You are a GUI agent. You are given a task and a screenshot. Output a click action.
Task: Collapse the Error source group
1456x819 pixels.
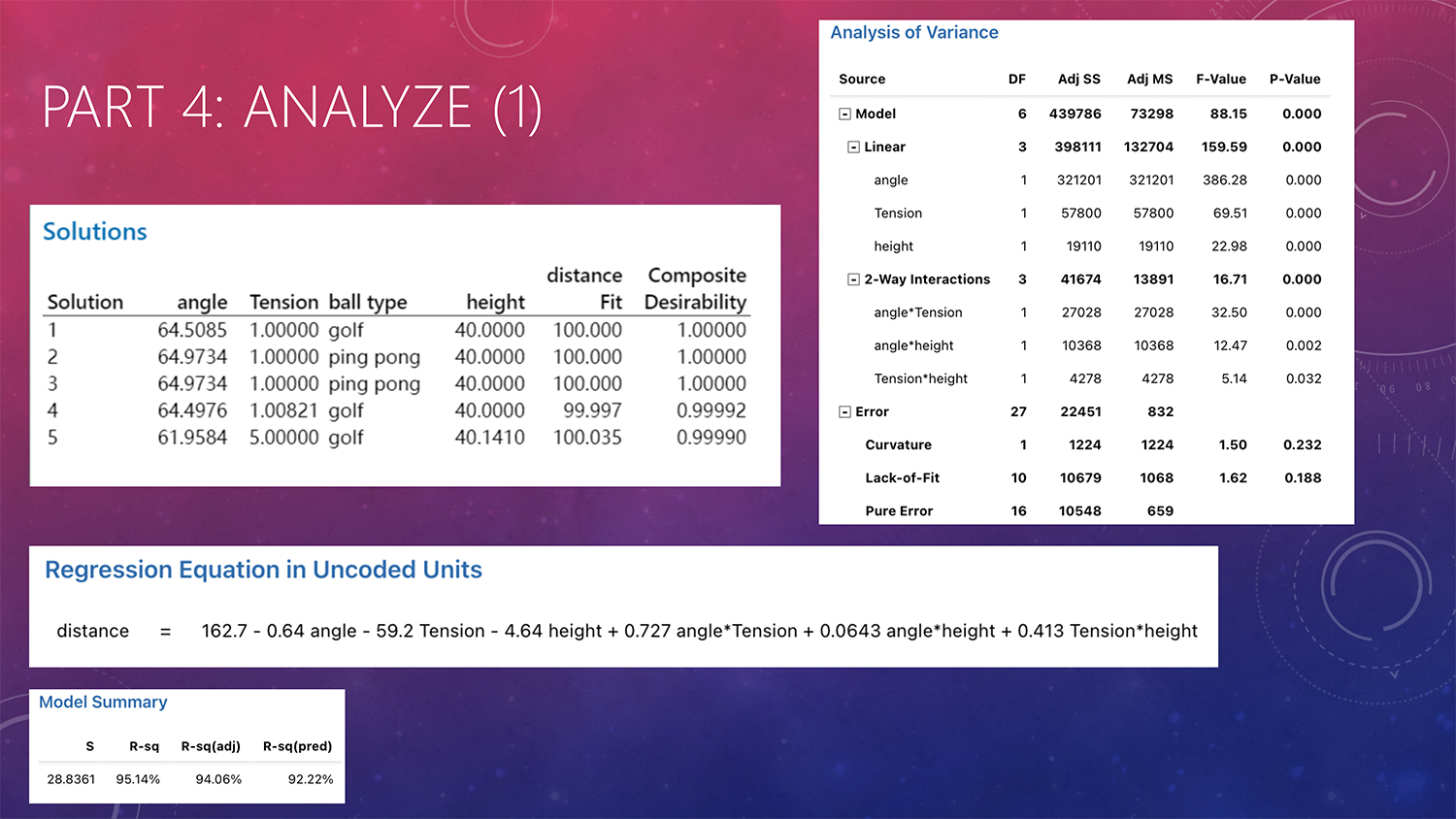pyautogui.click(x=844, y=412)
